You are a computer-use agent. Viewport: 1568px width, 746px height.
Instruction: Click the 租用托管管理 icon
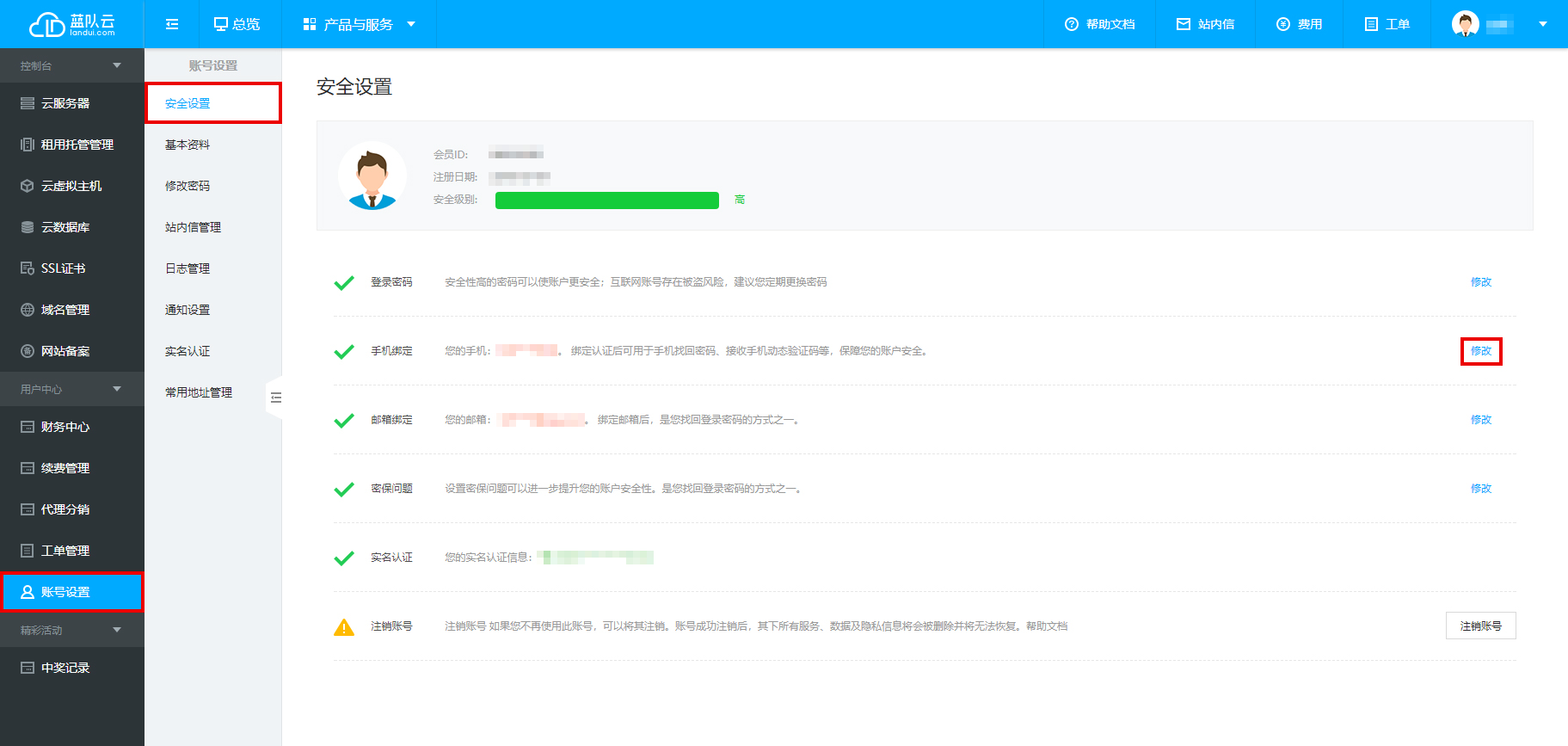28,145
